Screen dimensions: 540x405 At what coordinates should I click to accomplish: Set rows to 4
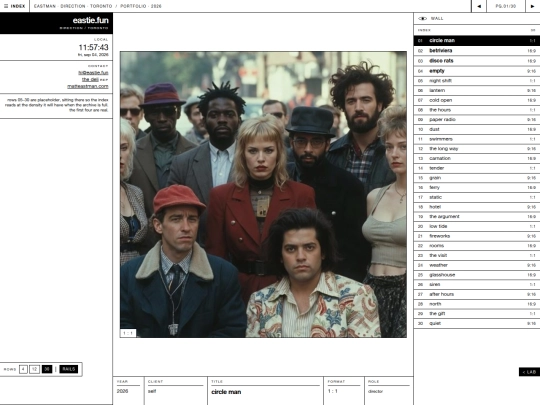23,369
